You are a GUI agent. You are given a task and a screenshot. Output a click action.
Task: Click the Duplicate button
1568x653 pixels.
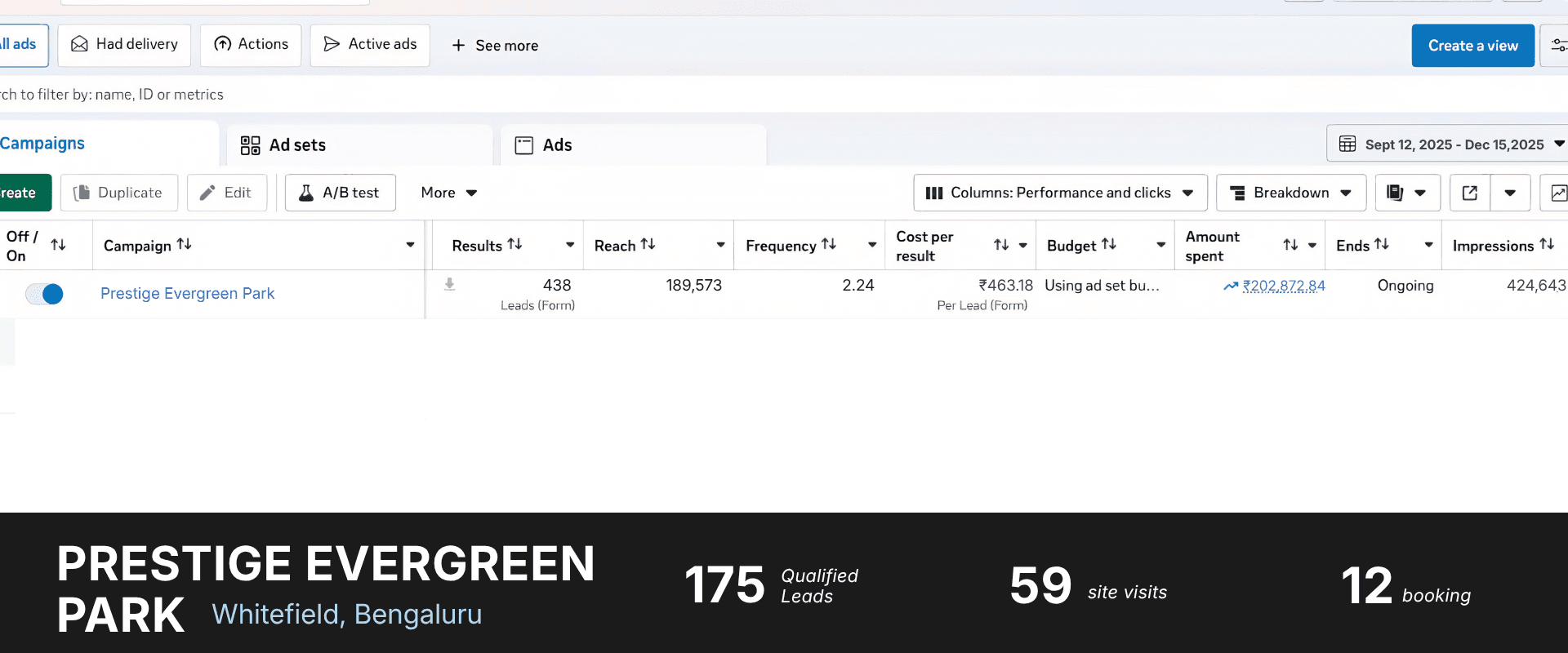coord(119,193)
